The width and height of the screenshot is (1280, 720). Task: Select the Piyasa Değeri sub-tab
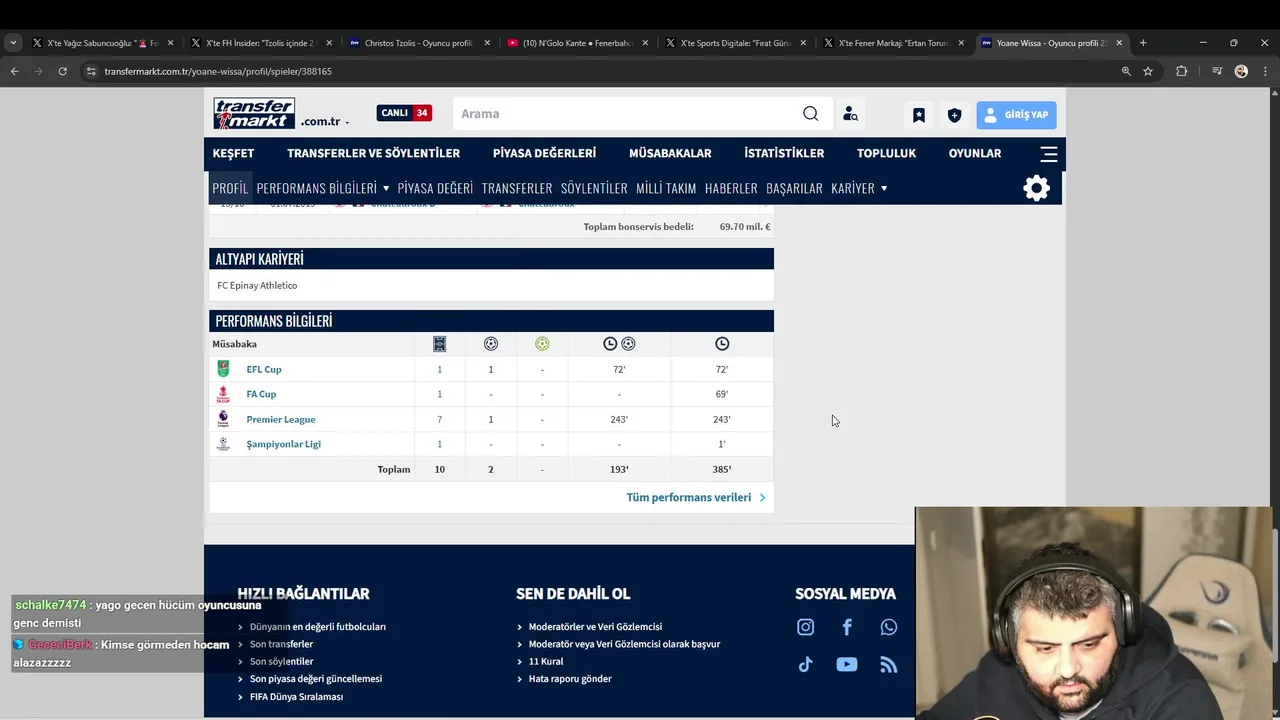435,188
